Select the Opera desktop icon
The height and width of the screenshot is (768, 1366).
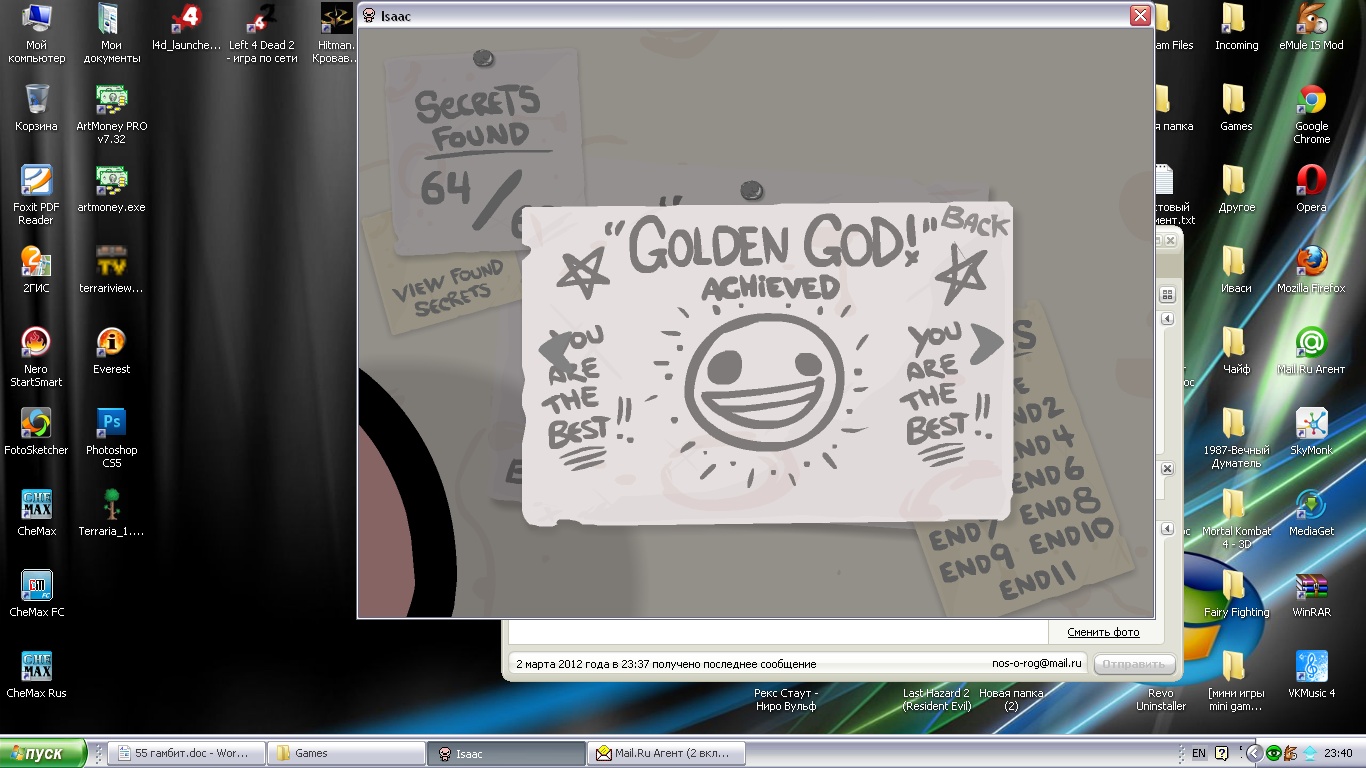click(1311, 189)
